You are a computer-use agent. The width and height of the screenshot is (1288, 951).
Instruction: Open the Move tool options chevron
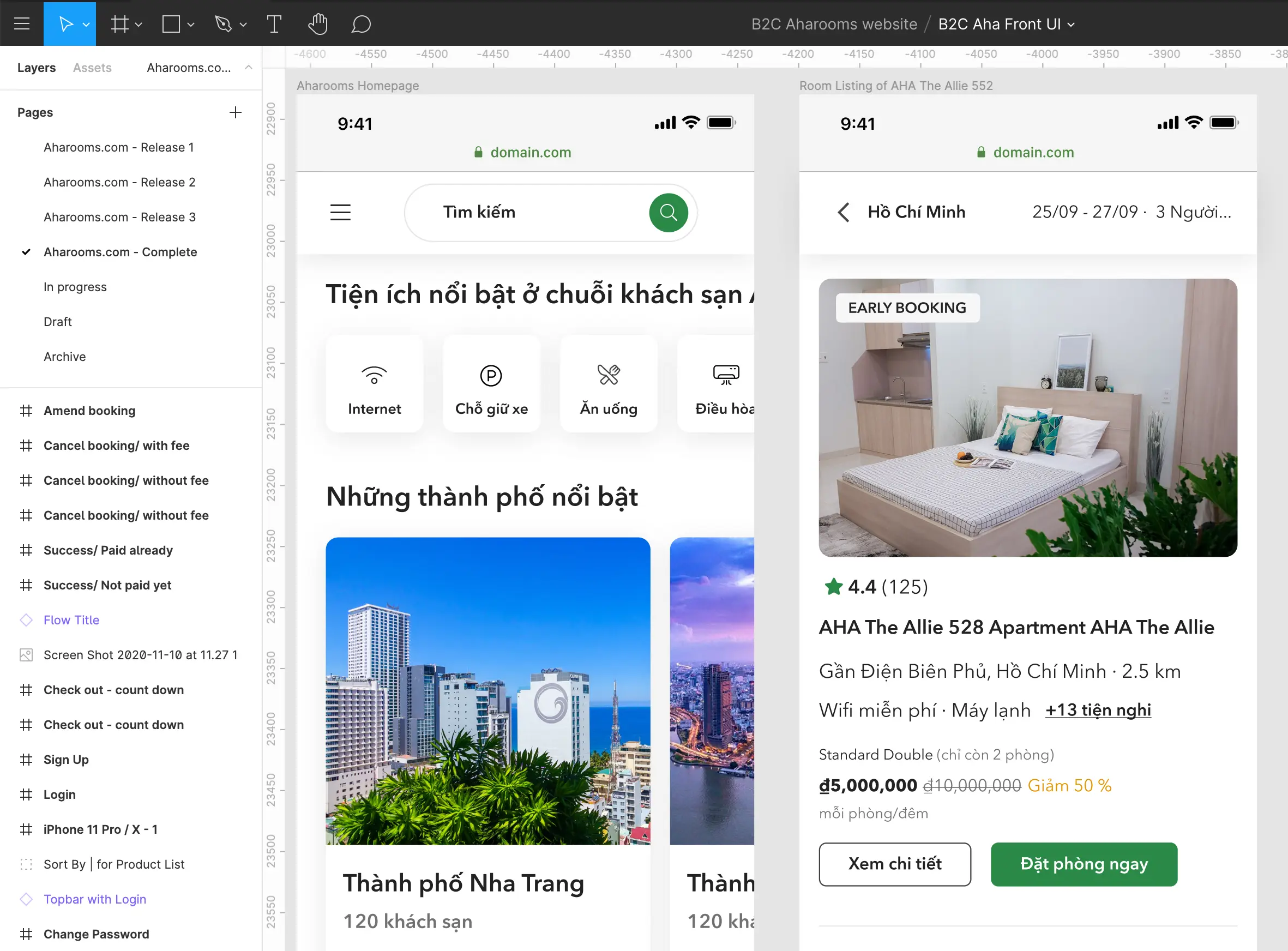(x=86, y=25)
